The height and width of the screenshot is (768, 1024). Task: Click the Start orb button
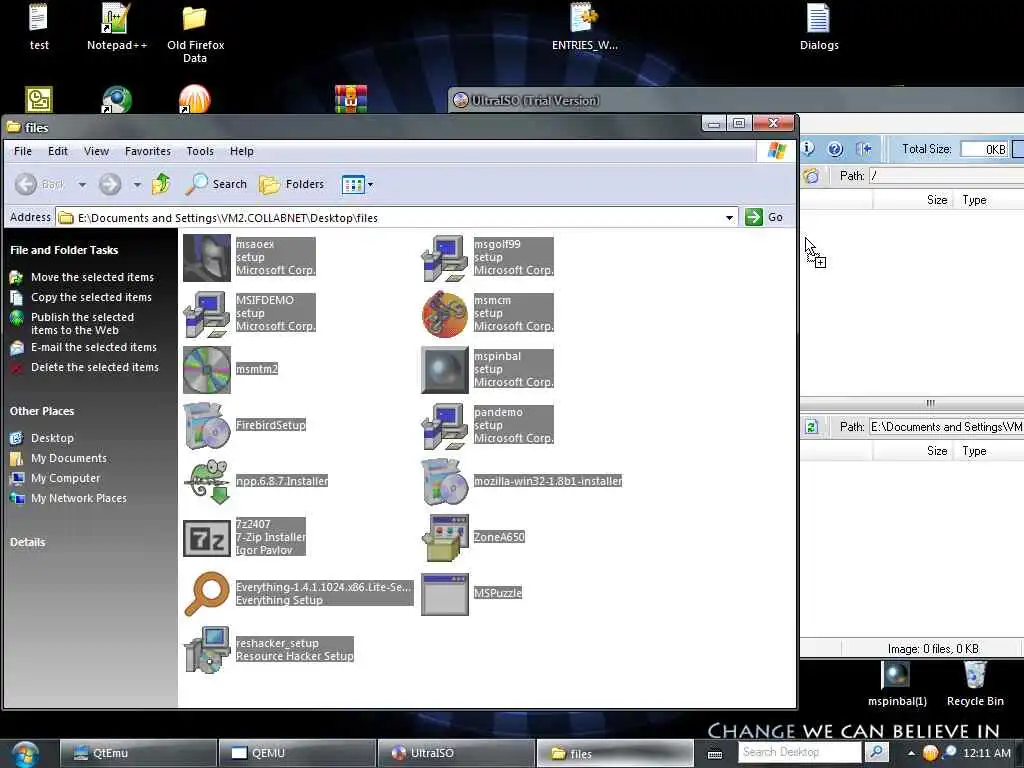coord(25,754)
